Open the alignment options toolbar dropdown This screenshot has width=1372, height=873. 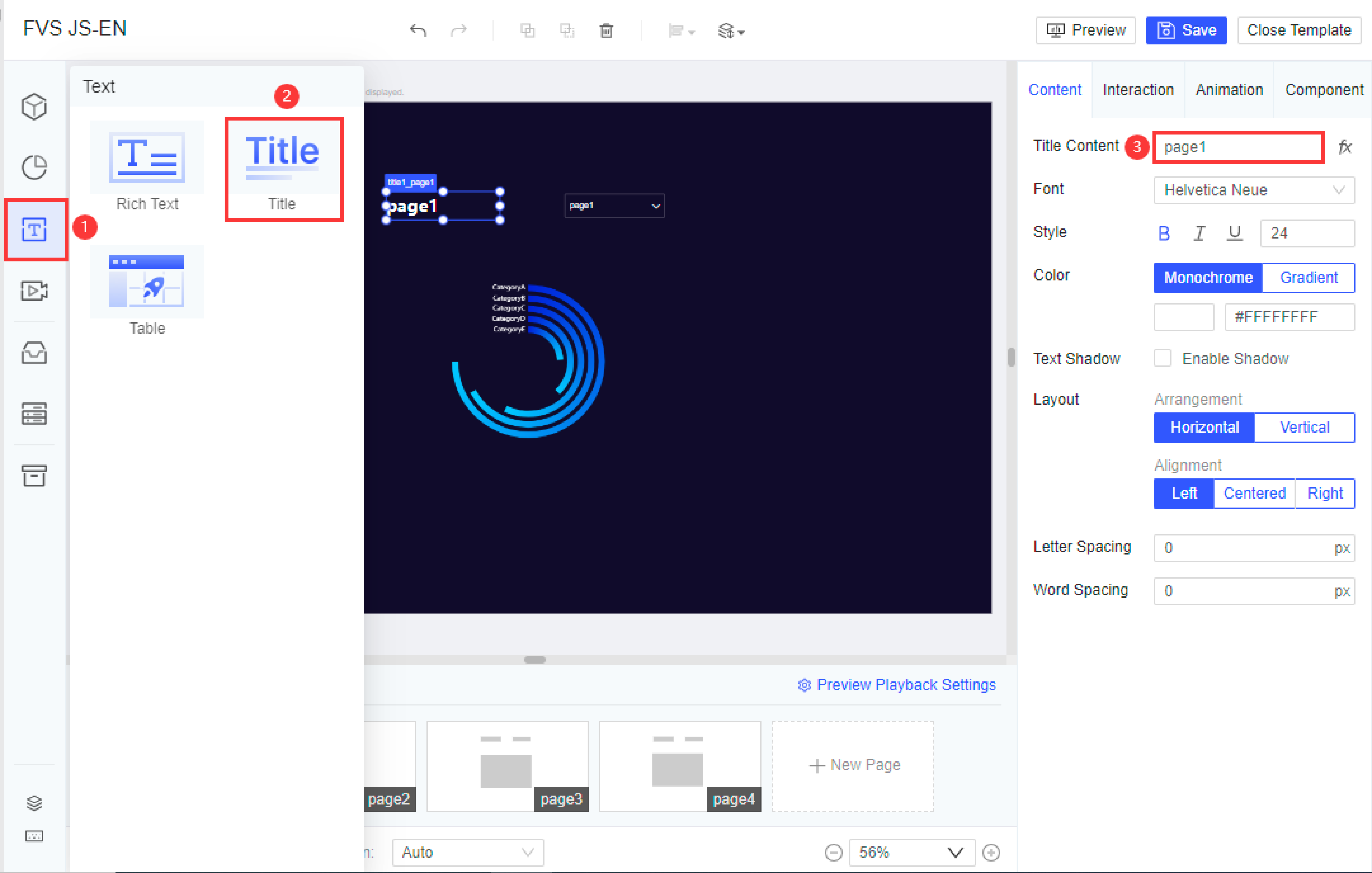[682, 31]
